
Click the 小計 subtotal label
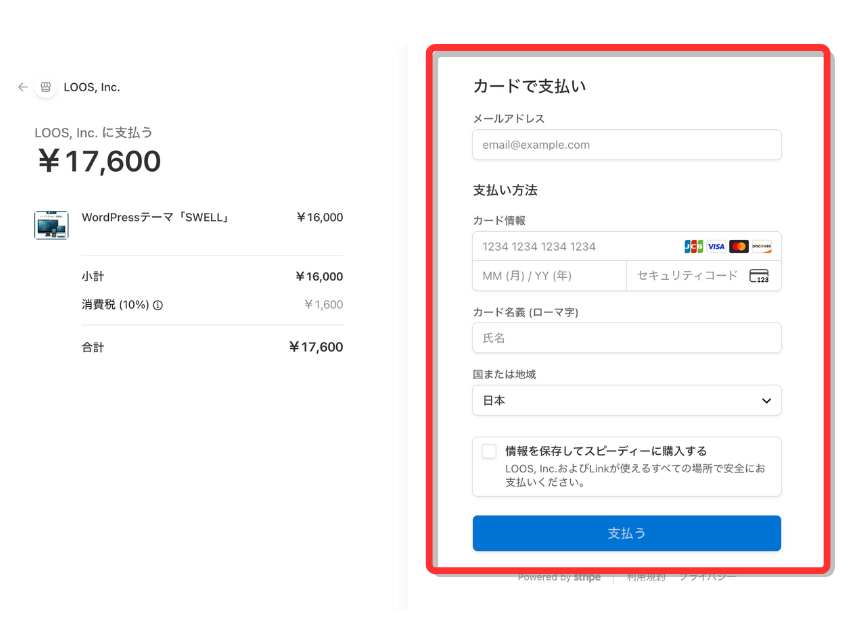(93, 277)
